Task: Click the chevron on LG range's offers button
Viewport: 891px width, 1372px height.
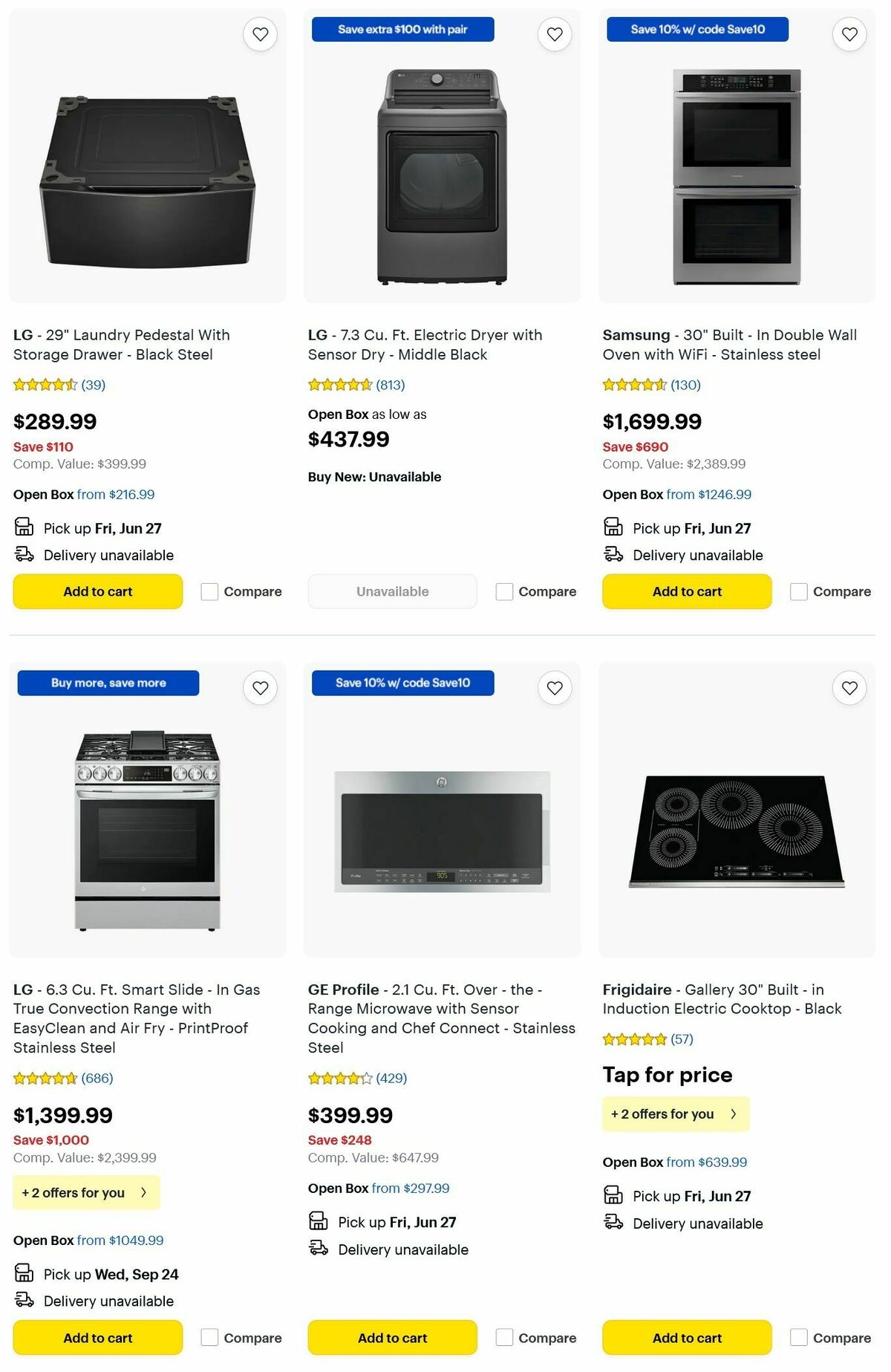Action: click(x=144, y=1191)
